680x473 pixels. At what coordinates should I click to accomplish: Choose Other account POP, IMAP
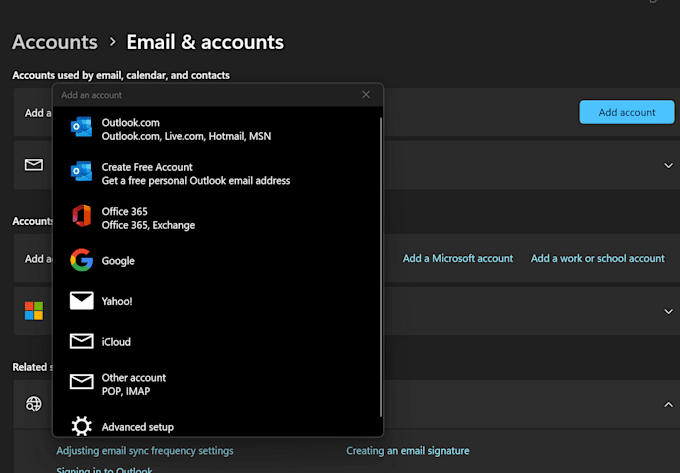click(217, 384)
